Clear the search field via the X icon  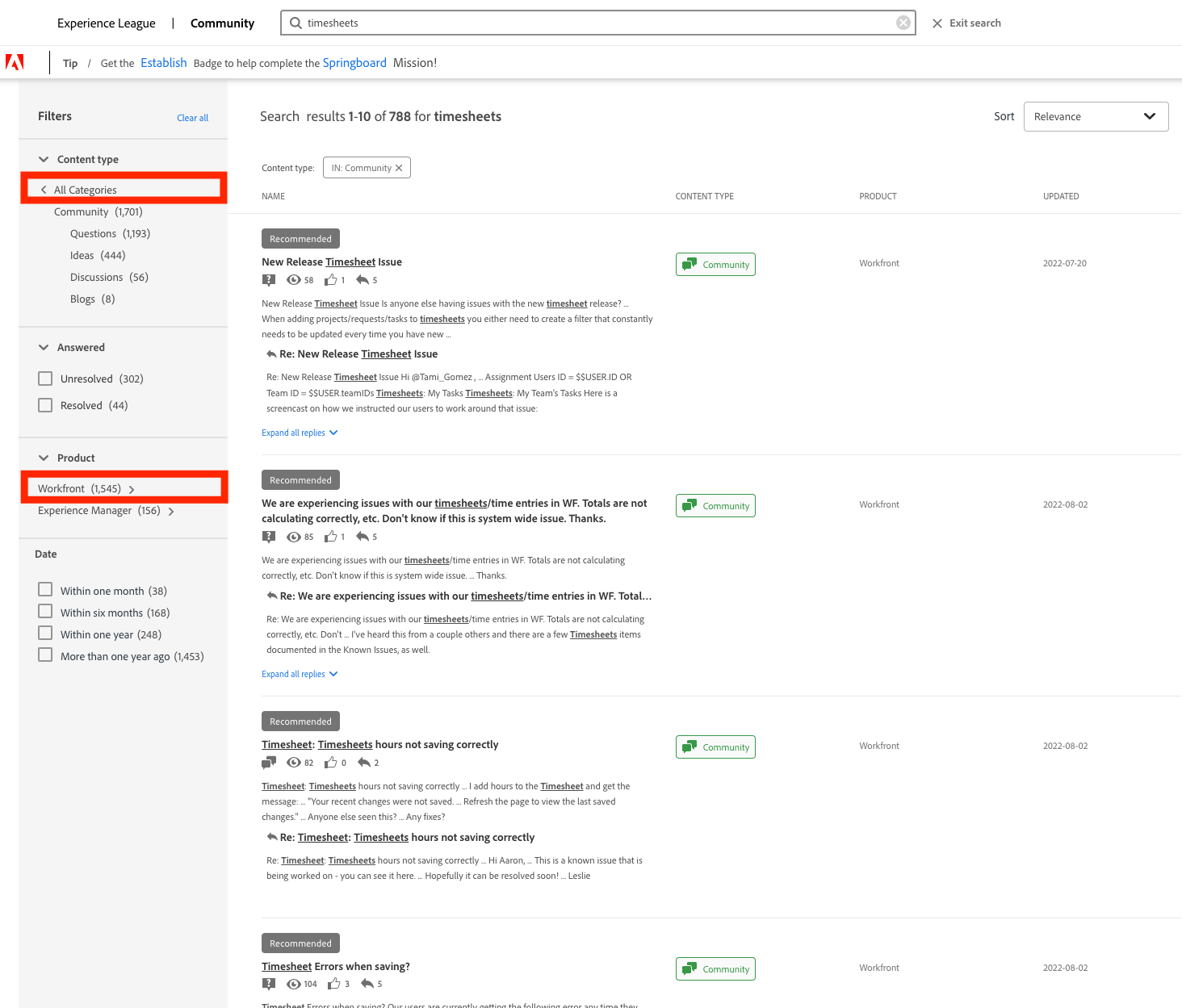click(x=903, y=23)
